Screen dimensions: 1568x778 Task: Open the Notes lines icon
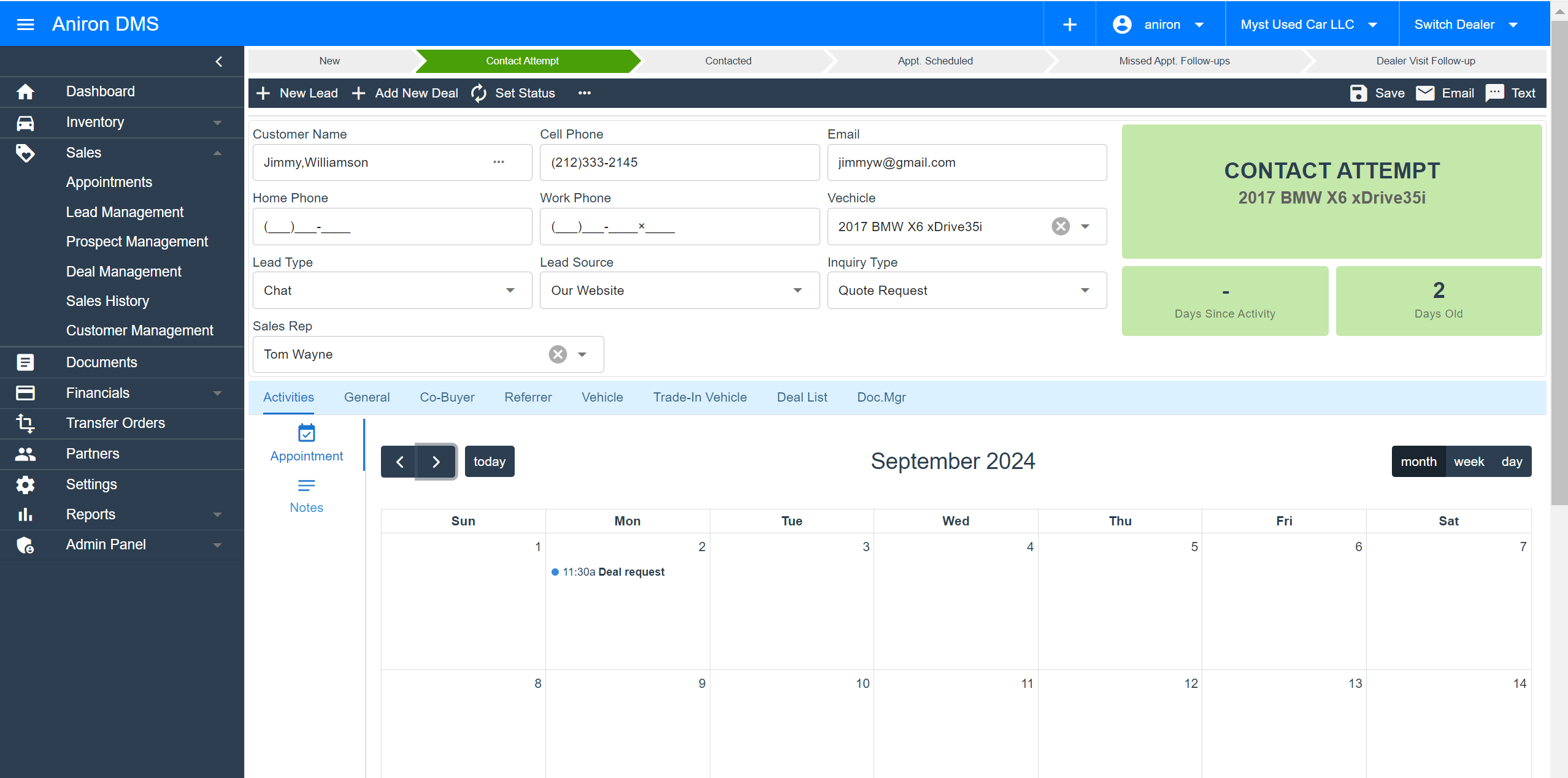pyautogui.click(x=306, y=486)
